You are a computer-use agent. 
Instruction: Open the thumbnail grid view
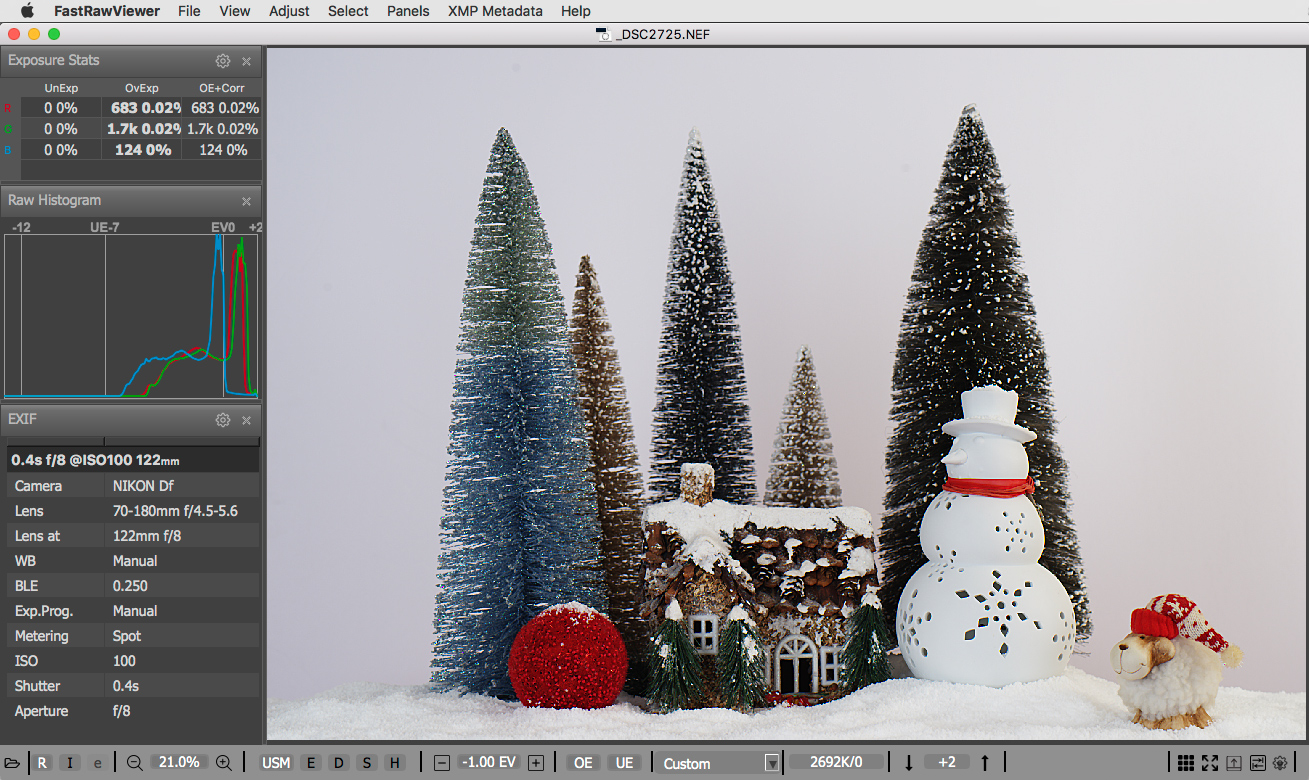tap(1186, 763)
